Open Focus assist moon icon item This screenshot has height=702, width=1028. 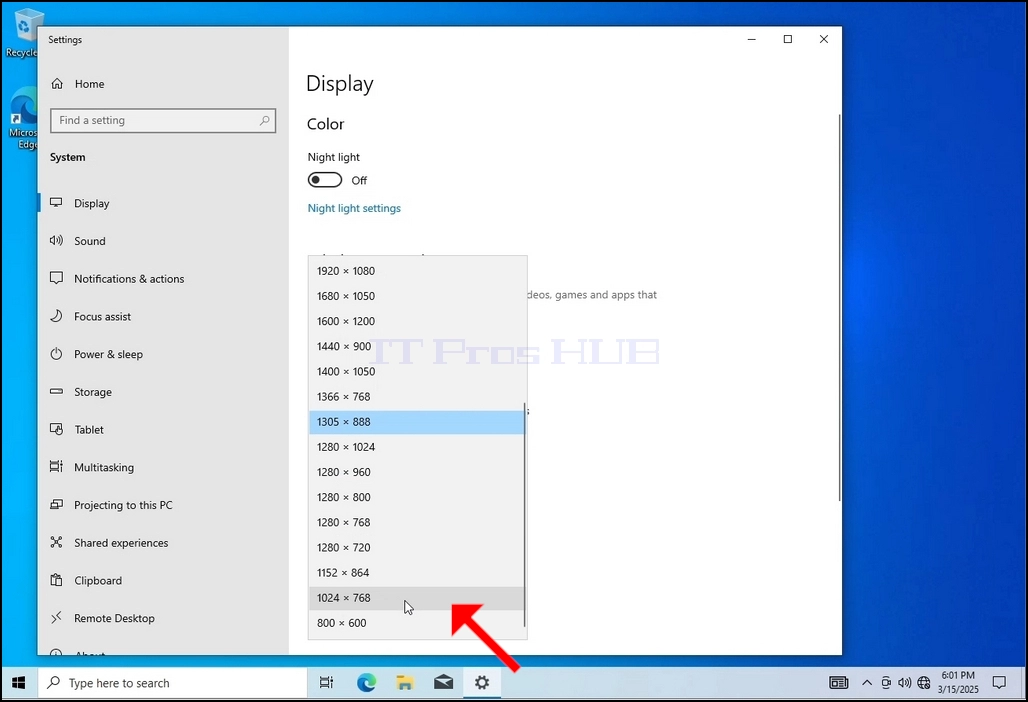56,317
